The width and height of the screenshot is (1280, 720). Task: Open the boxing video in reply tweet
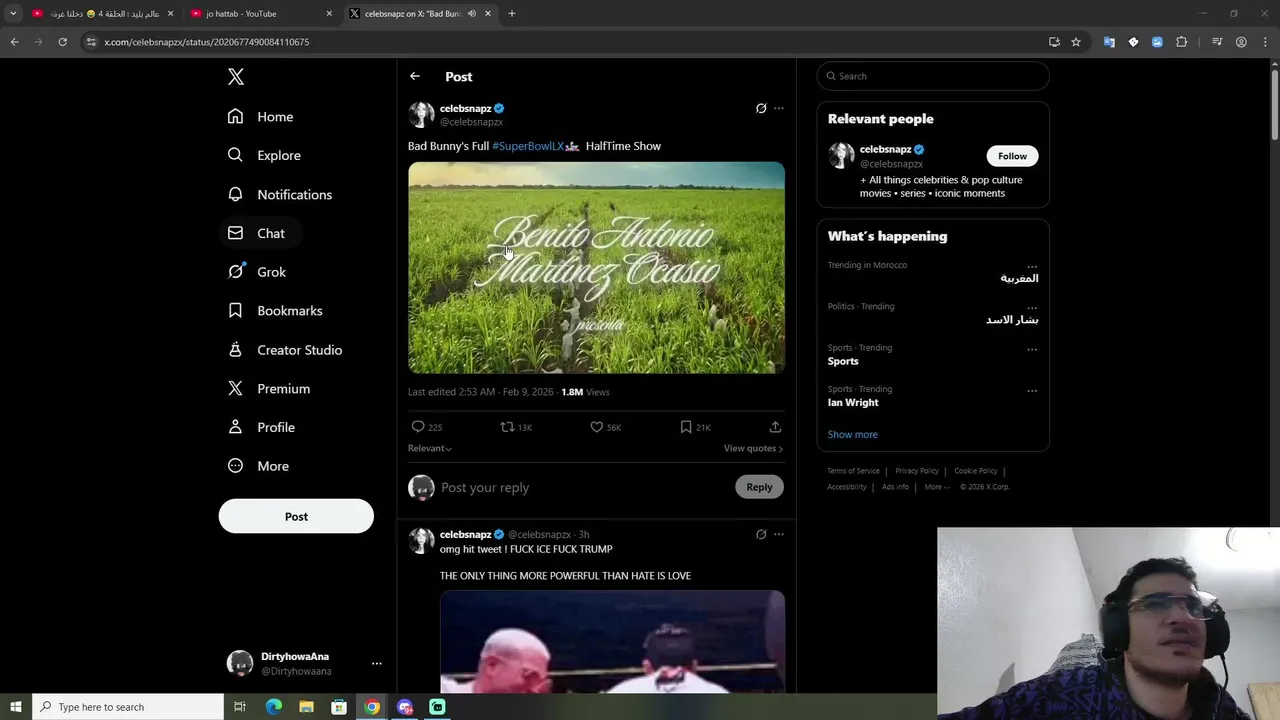pyautogui.click(x=612, y=642)
